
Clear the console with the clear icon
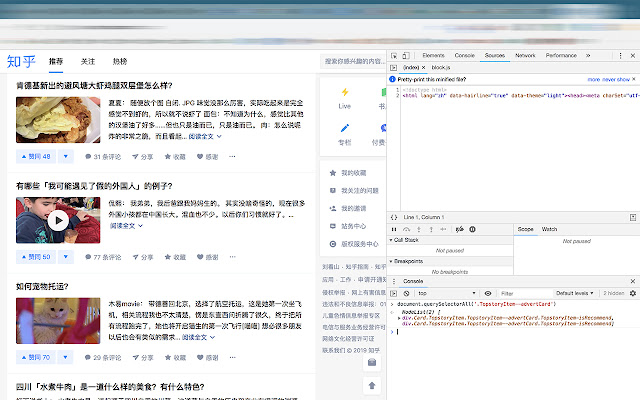point(407,293)
